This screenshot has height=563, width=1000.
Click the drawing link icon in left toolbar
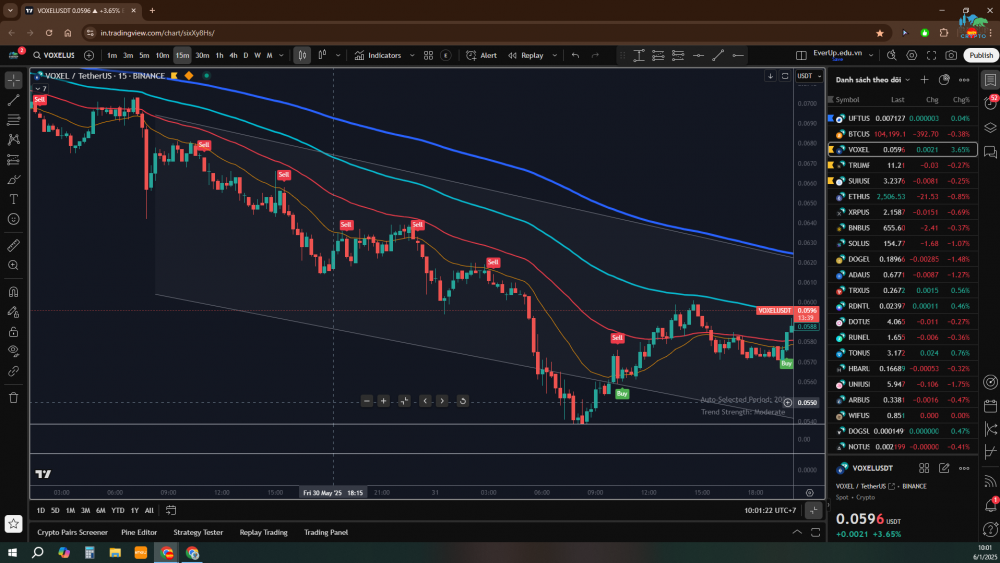click(x=13, y=371)
